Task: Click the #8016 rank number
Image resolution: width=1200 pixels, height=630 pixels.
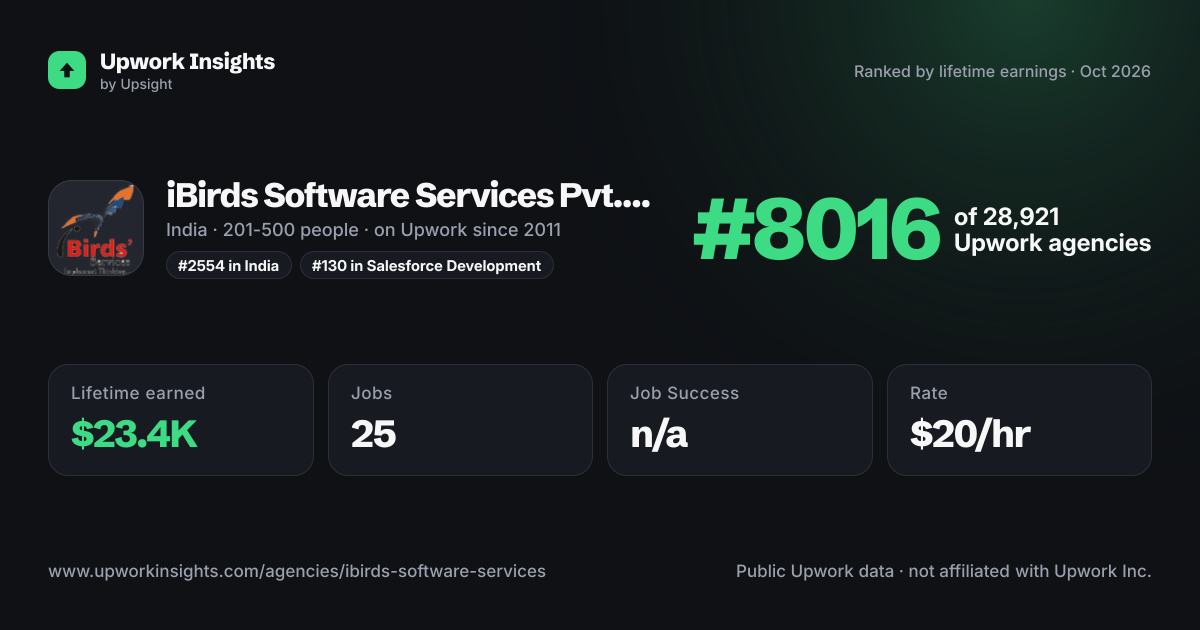Action: [x=817, y=230]
